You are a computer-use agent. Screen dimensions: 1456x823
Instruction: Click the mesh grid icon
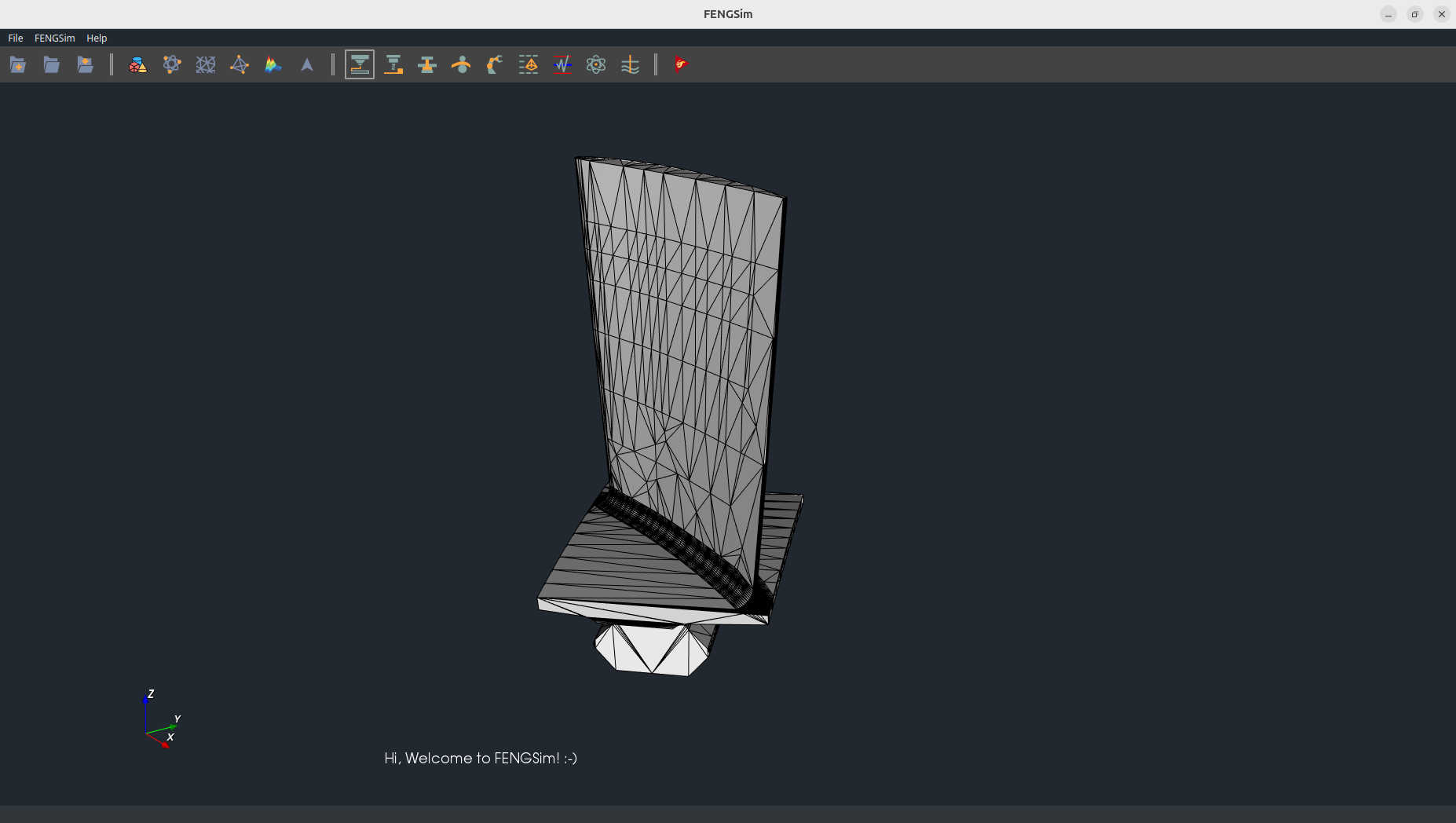(206, 64)
